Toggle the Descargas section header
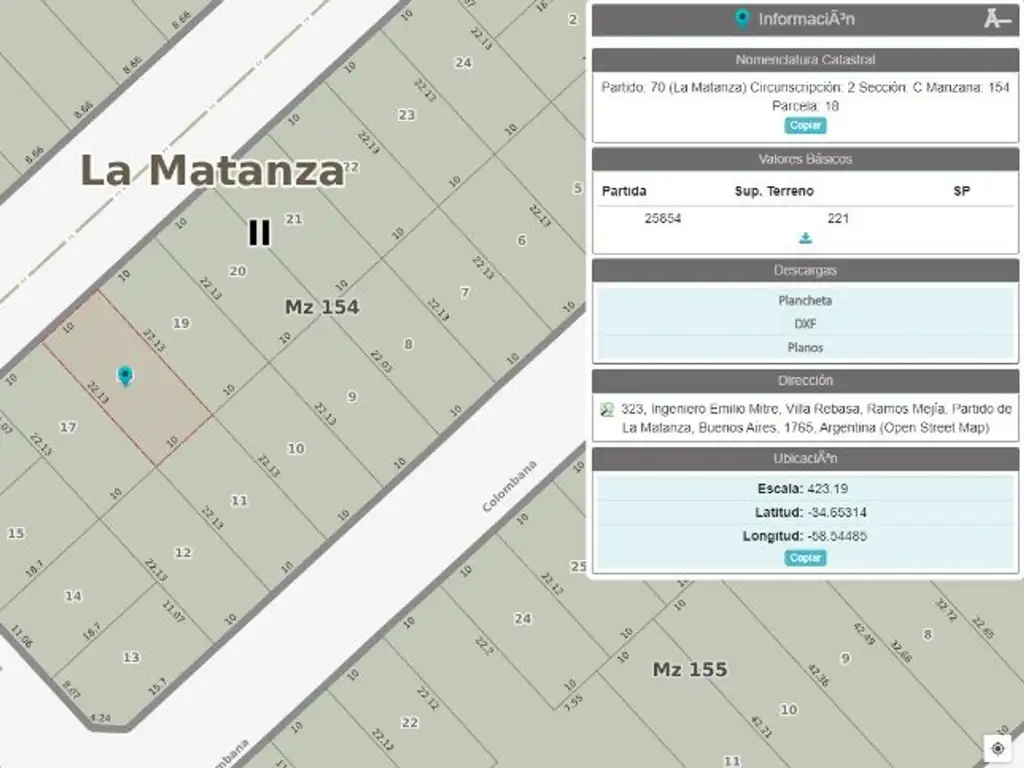This screenshot has width=1024, height=768. point(805,271)
